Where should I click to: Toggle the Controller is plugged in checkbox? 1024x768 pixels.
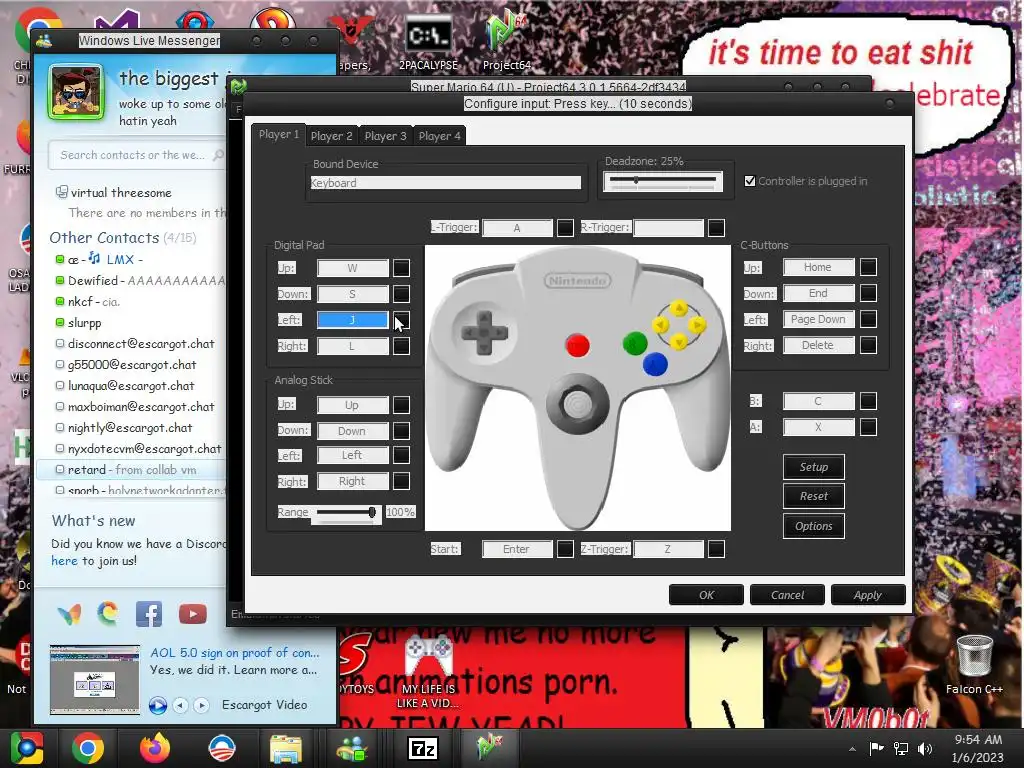coord(750,181)
